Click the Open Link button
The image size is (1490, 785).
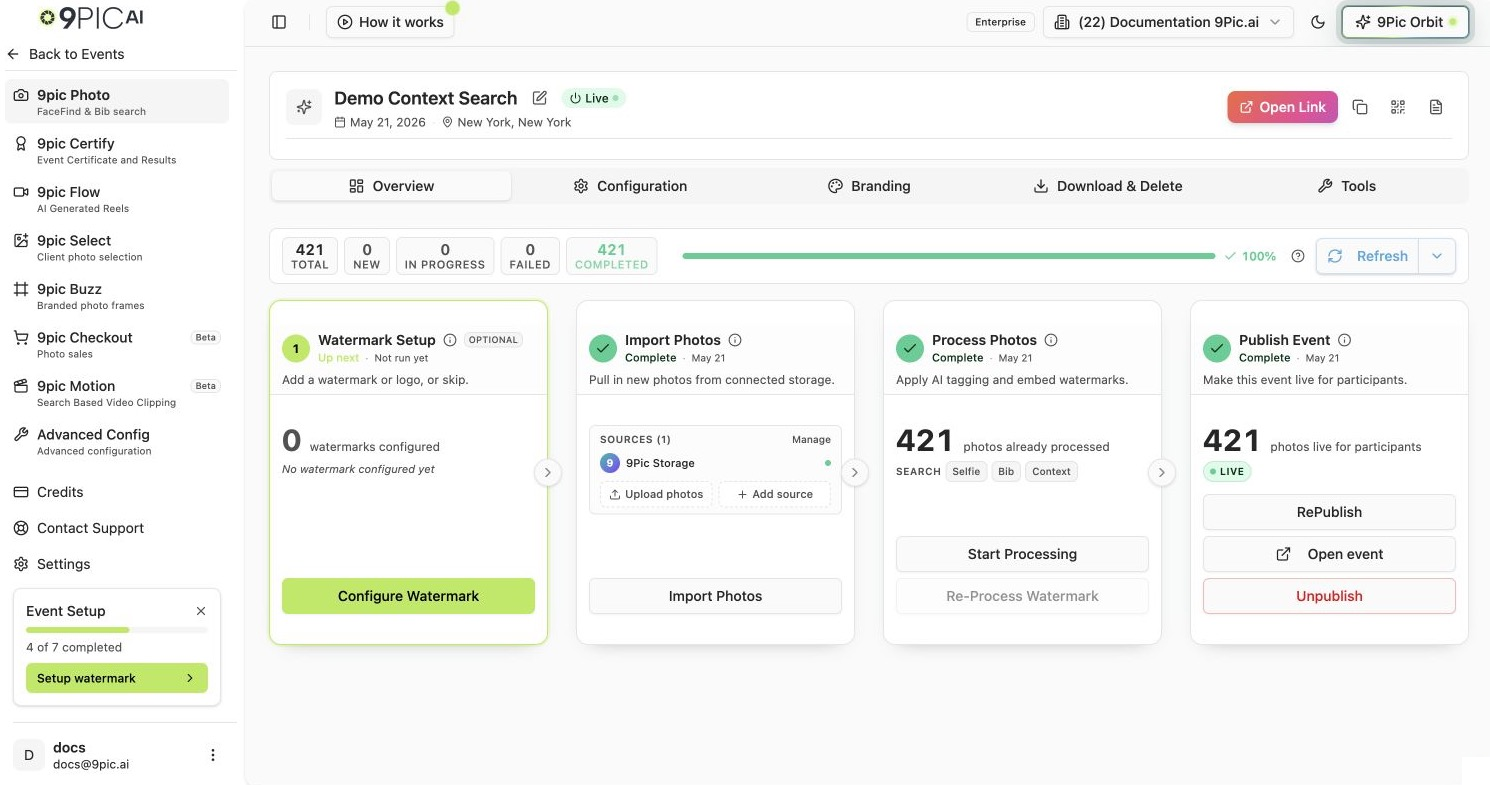(x=1282, y=107)
